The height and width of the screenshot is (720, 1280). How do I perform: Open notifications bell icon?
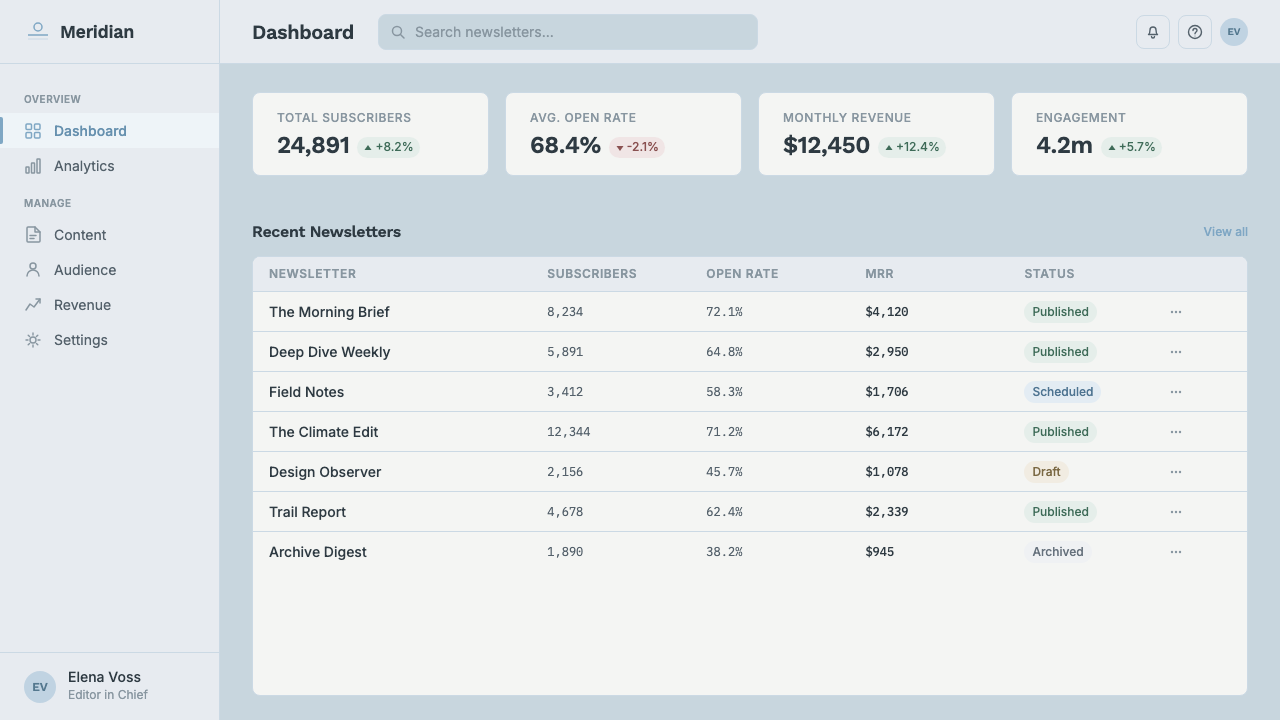click(x=1153, y=32)
